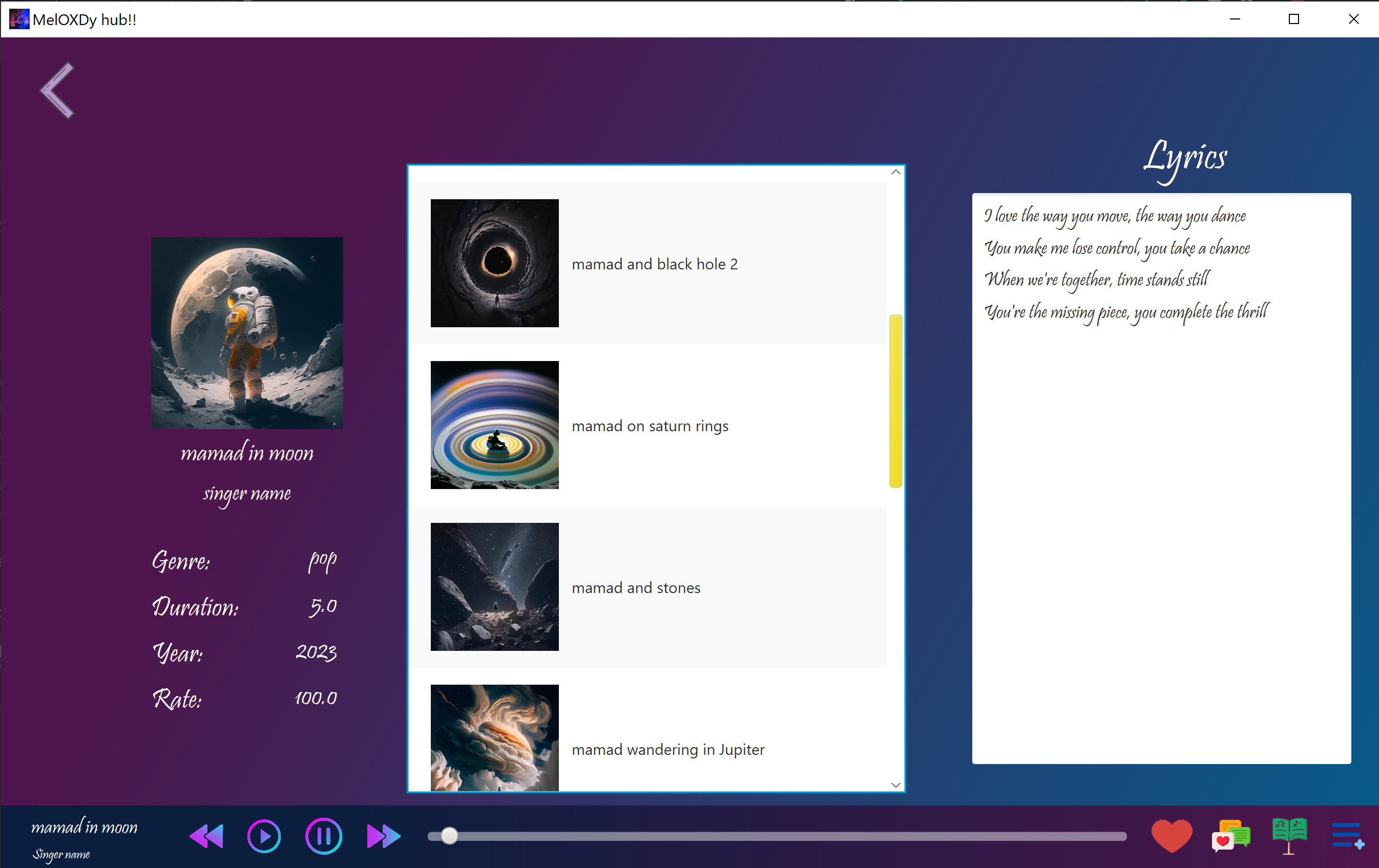Like the song with heart icon
Screen dimensions: 1379x868
(x=1171, y=836)
